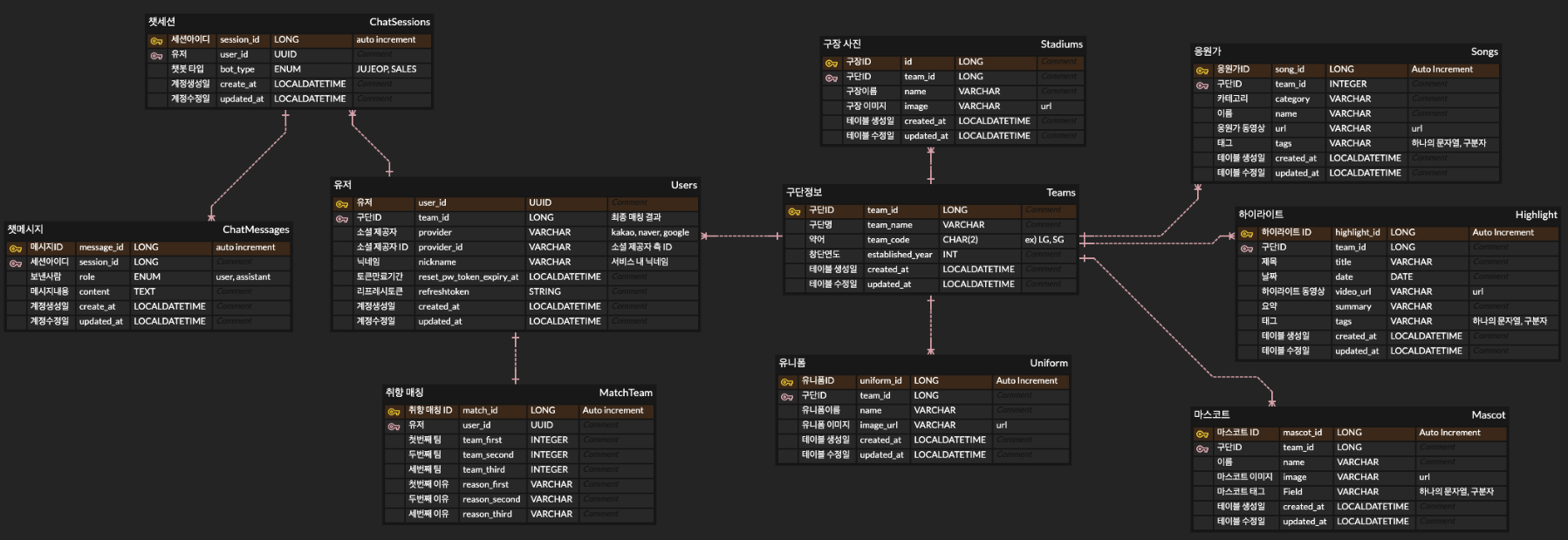Click the 'ex) LG, SG' comment in Teams

1044,240
